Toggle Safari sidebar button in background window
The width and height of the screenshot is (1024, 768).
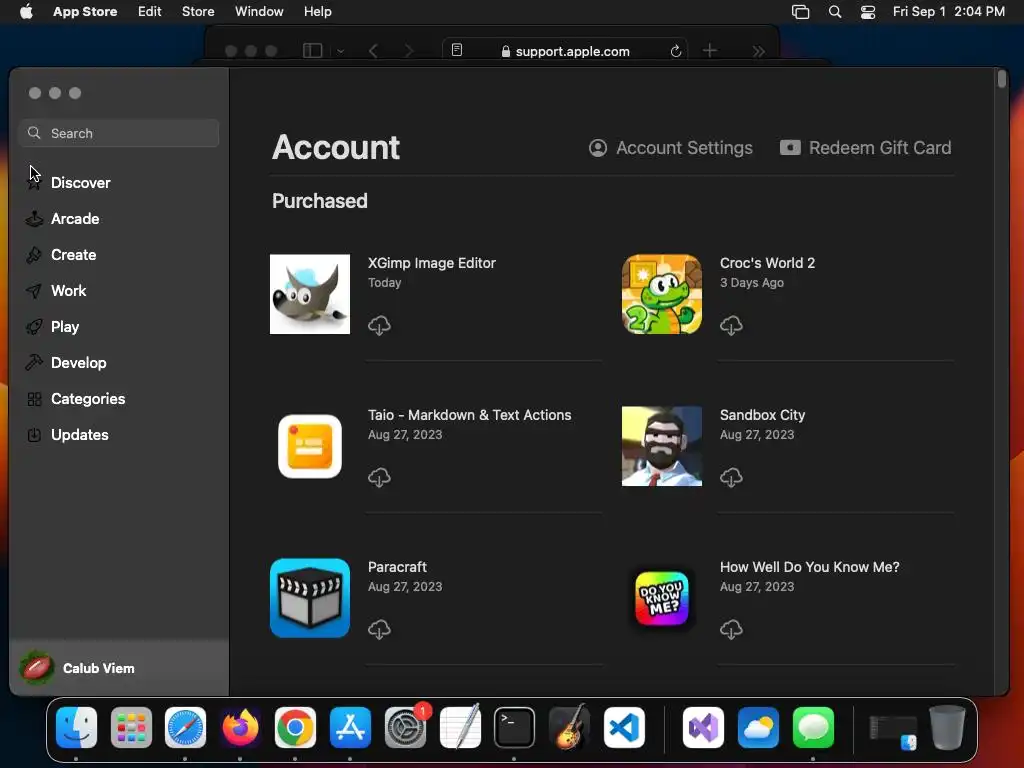coord(313,50)
